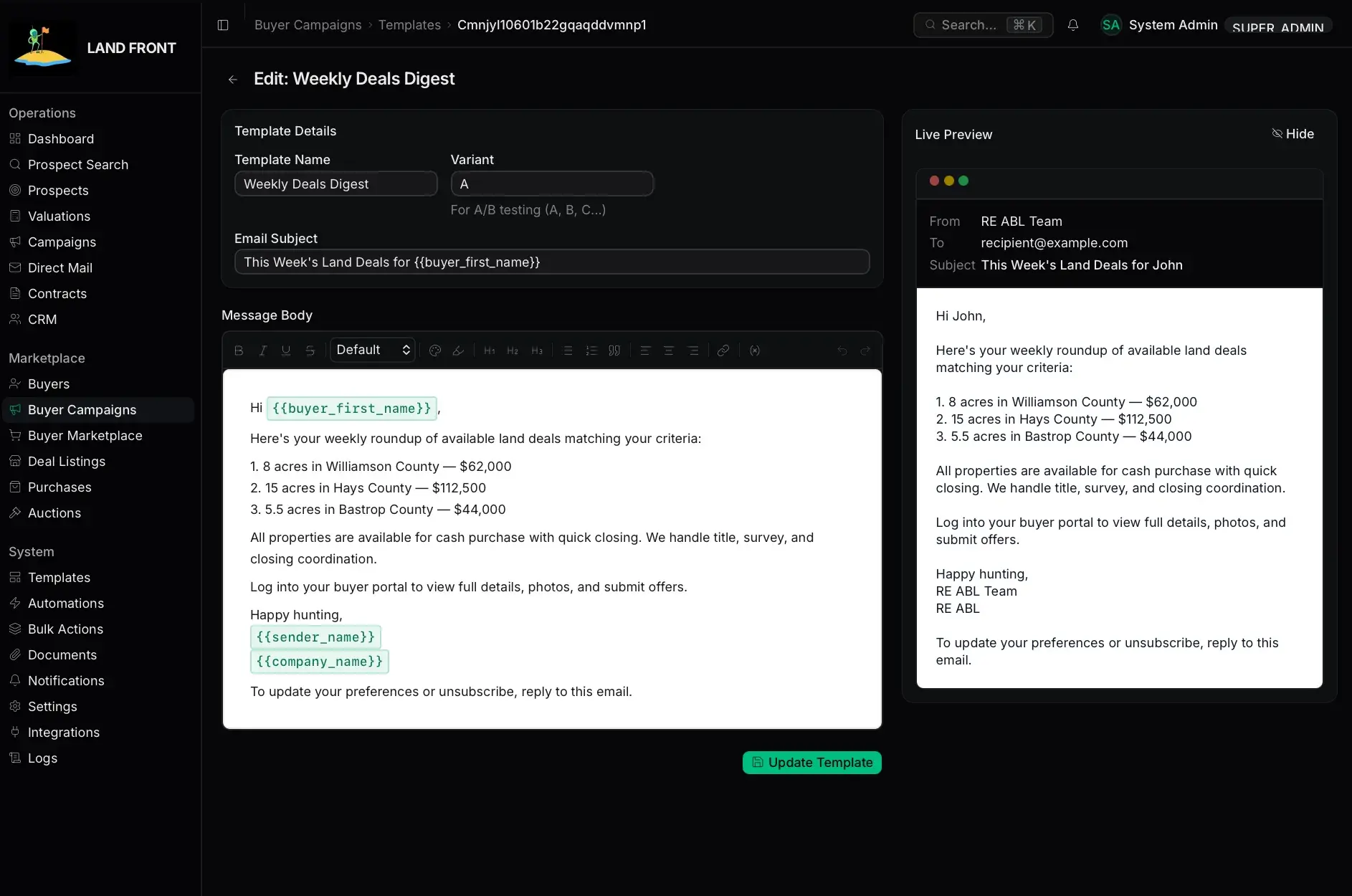Align text left

pyautogui.click(x=645, y=351)
